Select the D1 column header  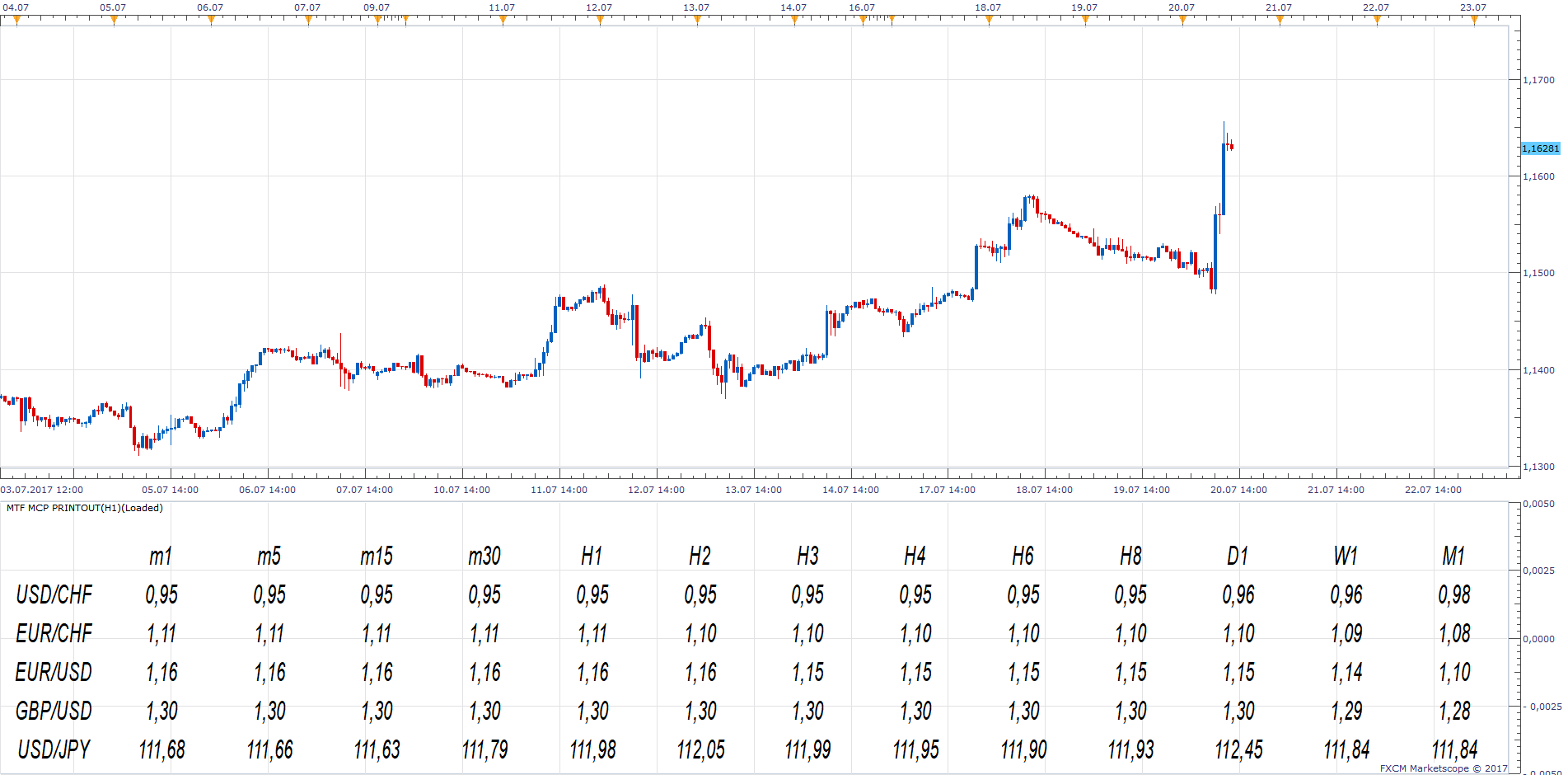click(x=1238, y=557)
